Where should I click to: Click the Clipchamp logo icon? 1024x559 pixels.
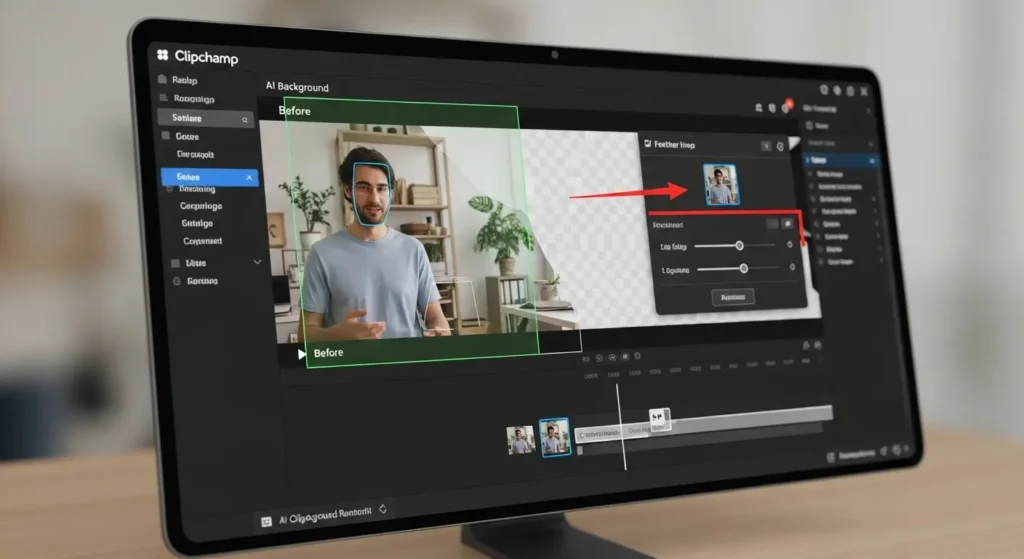point(163,56)
